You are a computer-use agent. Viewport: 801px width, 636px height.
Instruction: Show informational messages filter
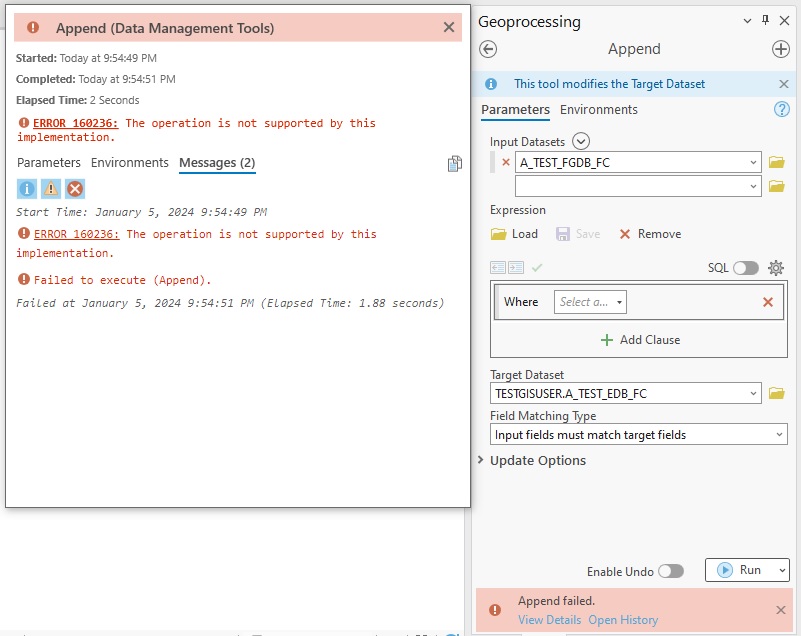25,188
